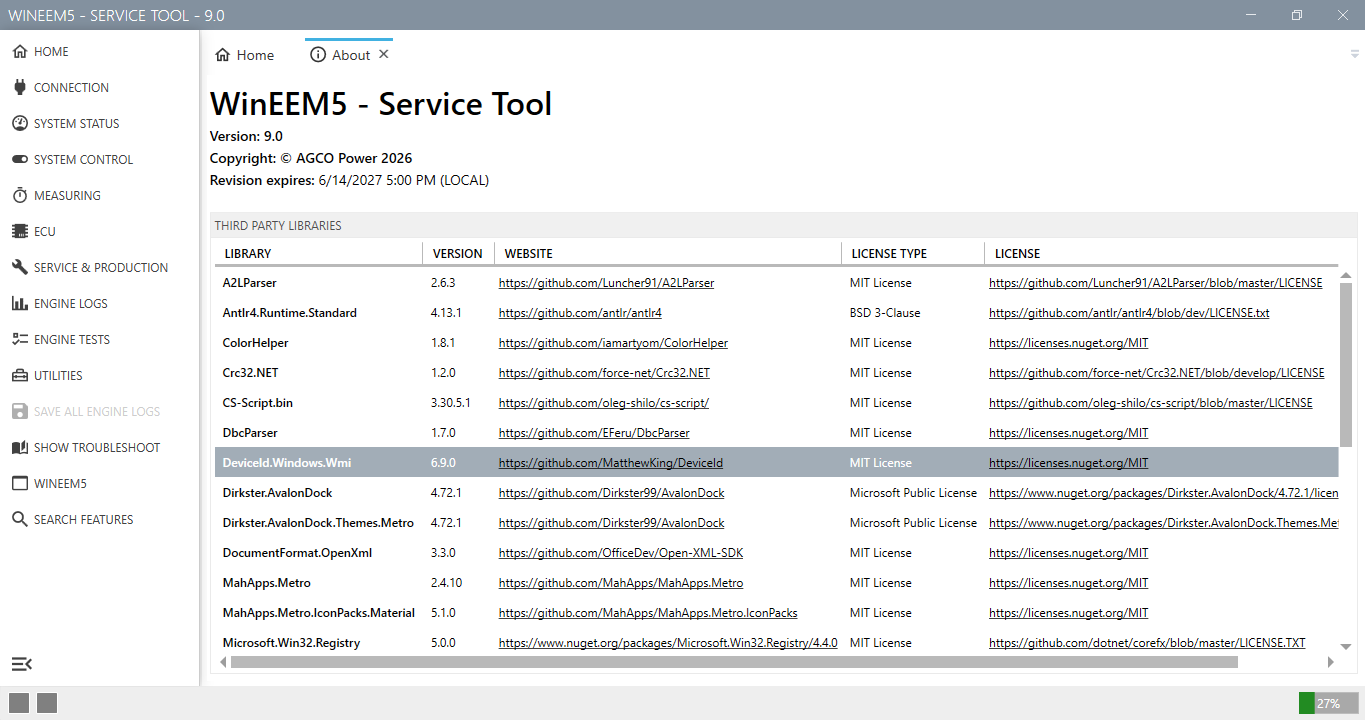The height and width of the screenshot is (720, 1365).
Task: Click CS-Script.bin library name
Action: pos(258,403)
